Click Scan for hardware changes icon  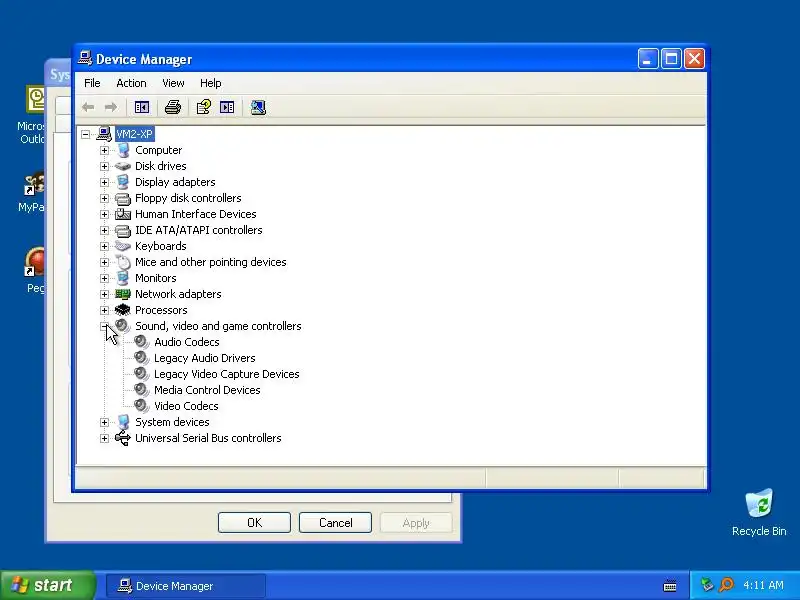[x=258, y=107]
